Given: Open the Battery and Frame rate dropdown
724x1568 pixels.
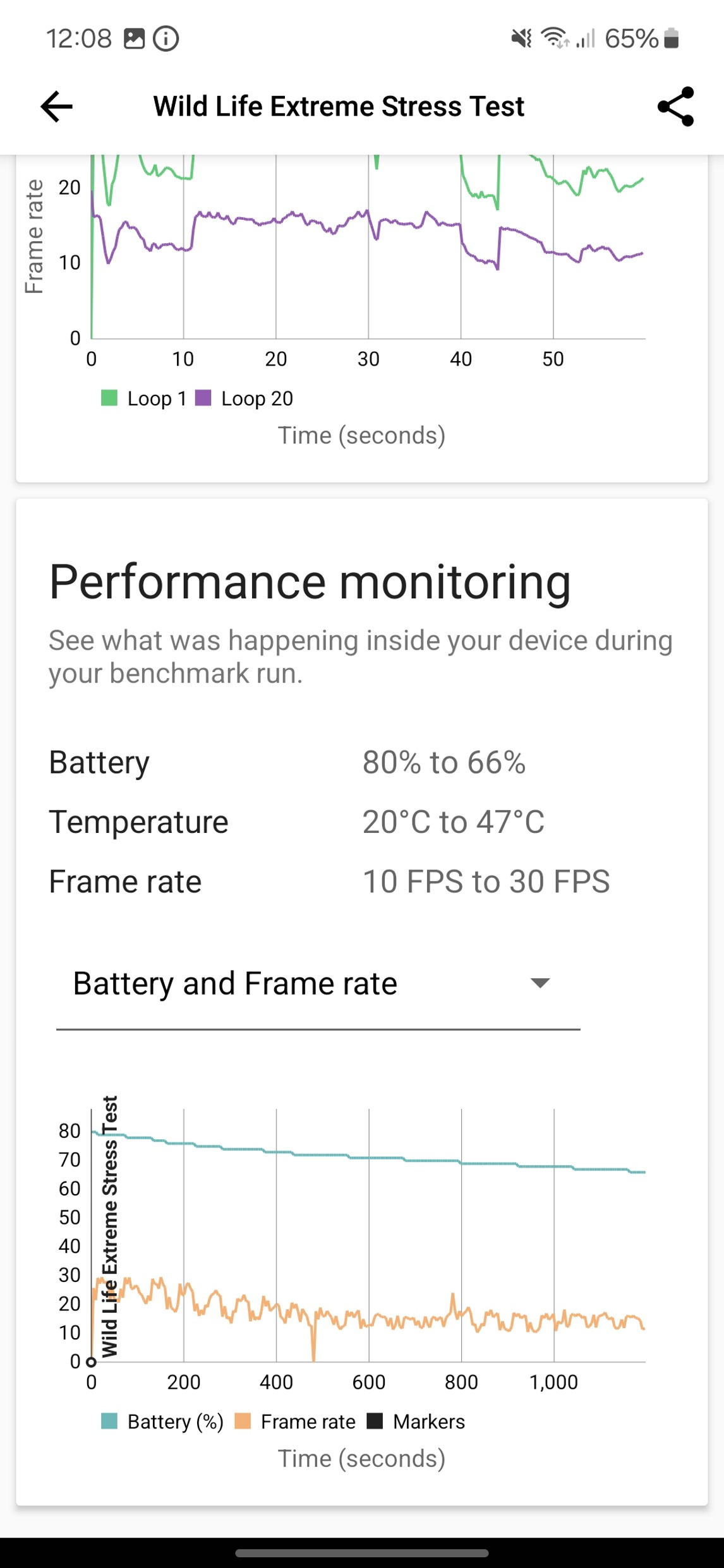Looking at the screenshot, I should pos(235,983).
